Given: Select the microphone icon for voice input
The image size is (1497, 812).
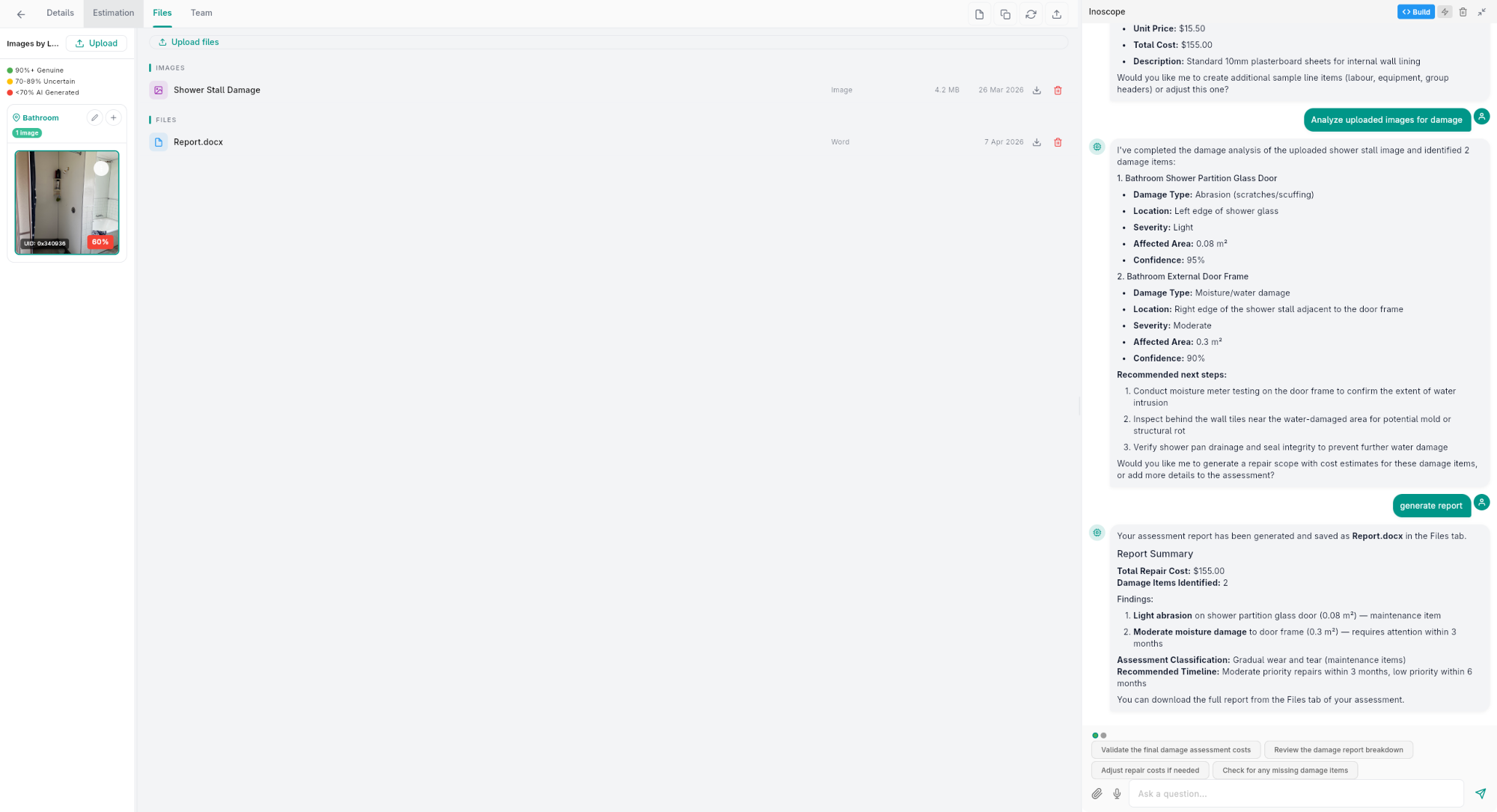Looking at the screenshot, I should (x=1117, y=793).
